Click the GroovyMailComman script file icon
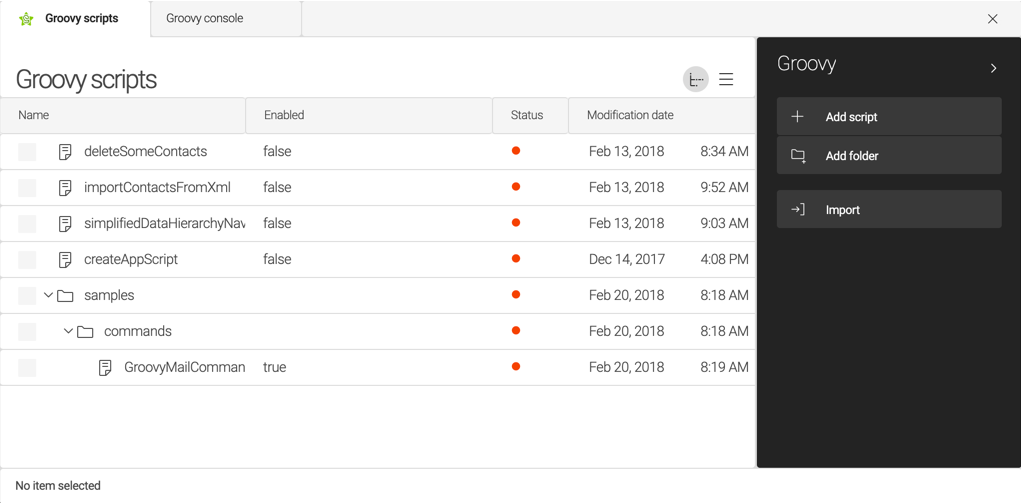 [105, 367]
